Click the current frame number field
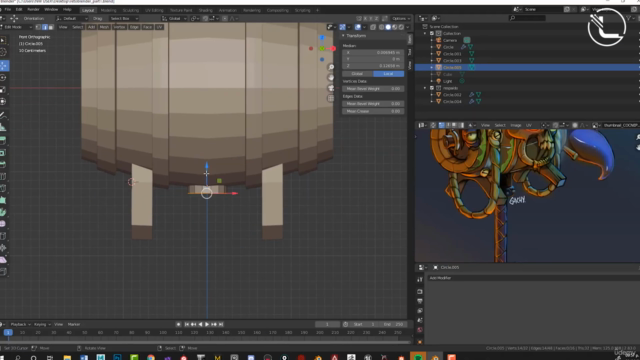 (x=327, y=324)
